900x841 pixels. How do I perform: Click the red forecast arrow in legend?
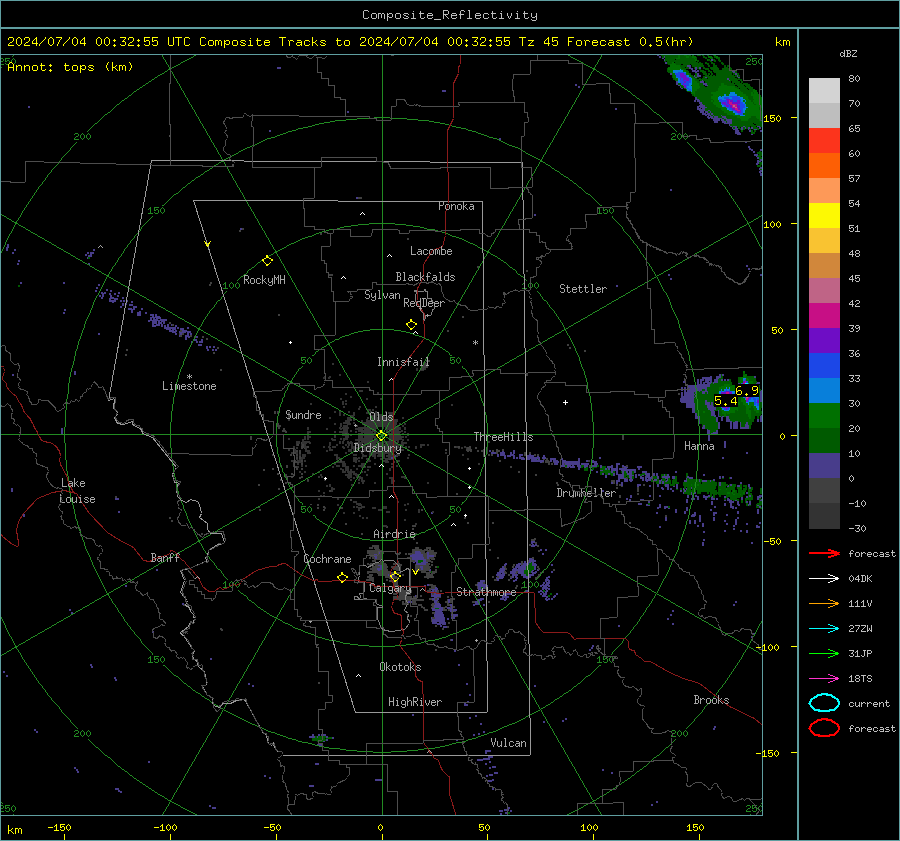click(824, 553)
